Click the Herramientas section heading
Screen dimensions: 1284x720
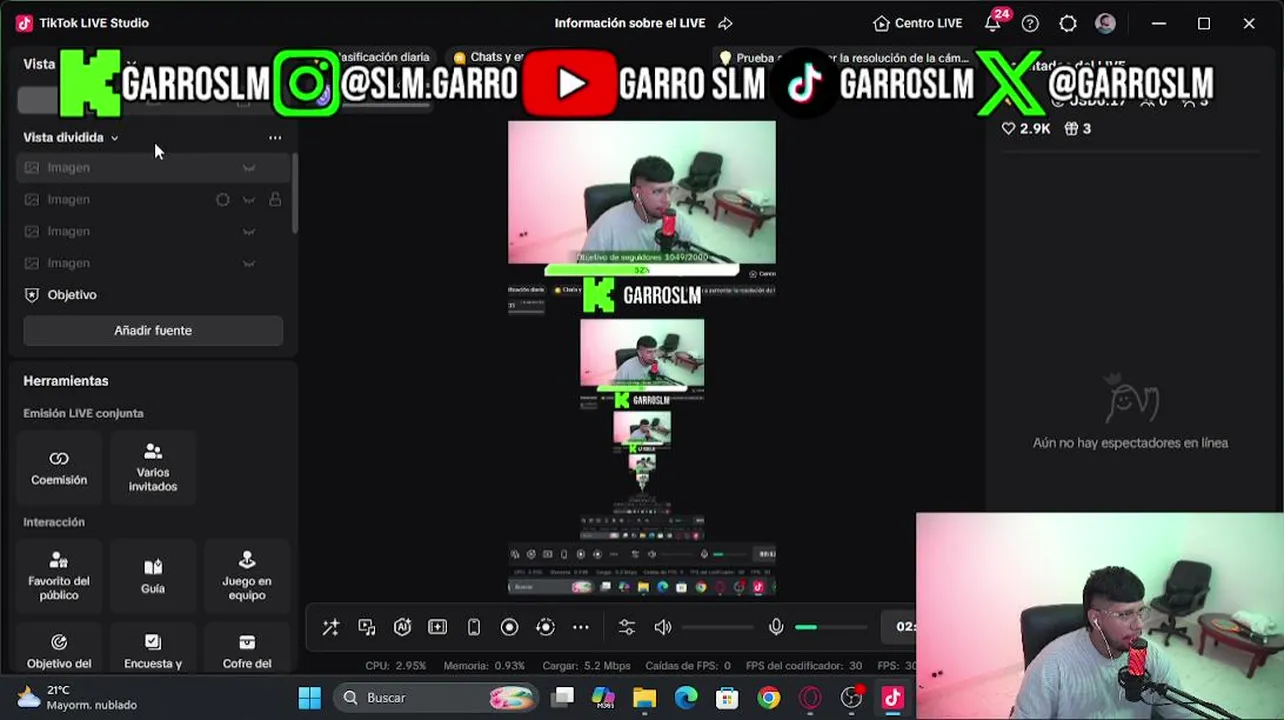pos(66,381)
